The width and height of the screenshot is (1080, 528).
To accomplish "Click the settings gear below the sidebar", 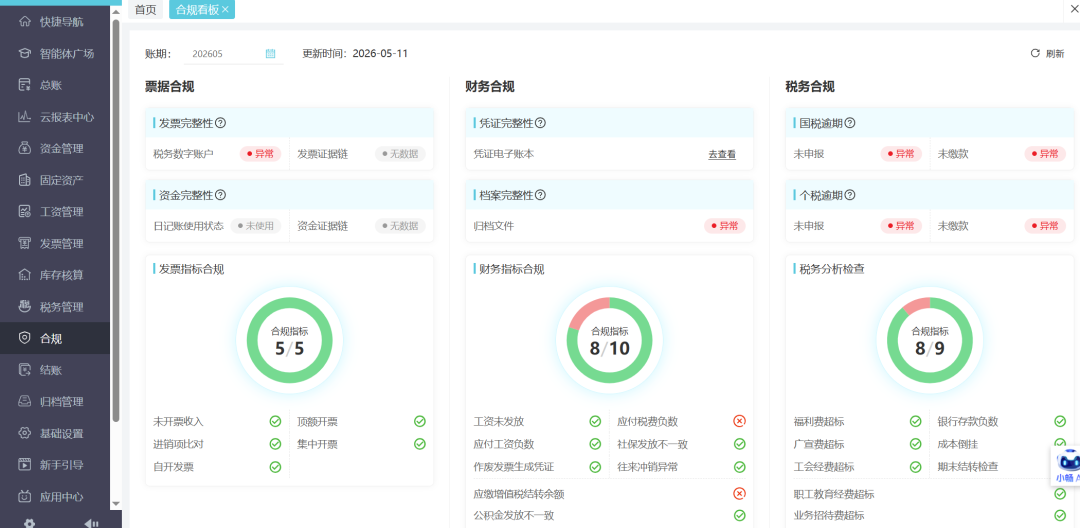I will tap(29, 523).
